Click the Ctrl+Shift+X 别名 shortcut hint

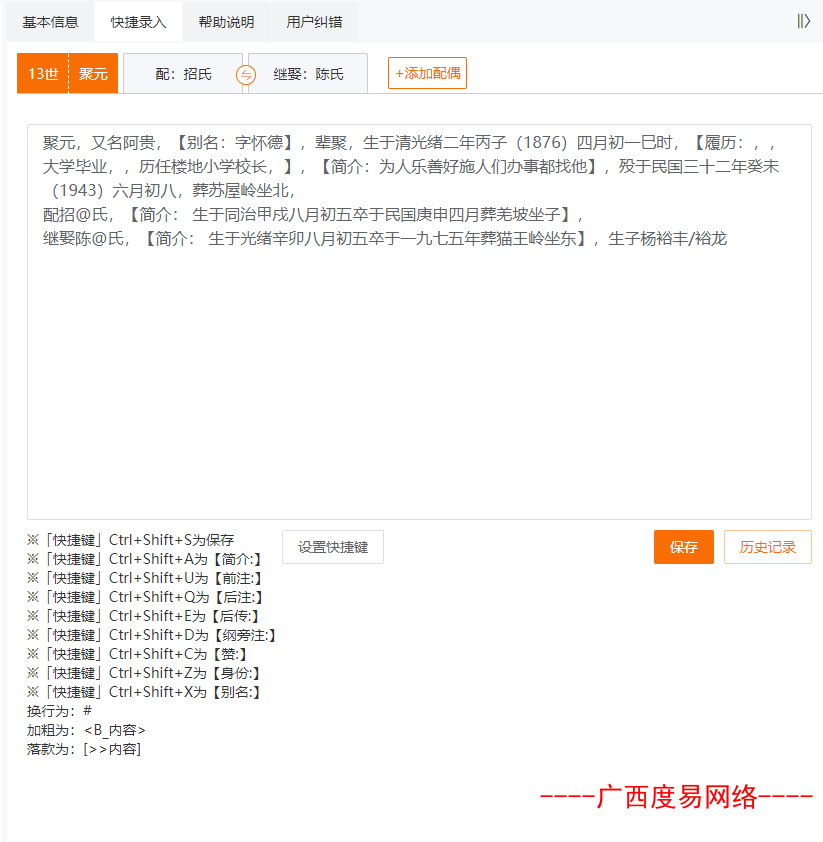click(144, 692)
